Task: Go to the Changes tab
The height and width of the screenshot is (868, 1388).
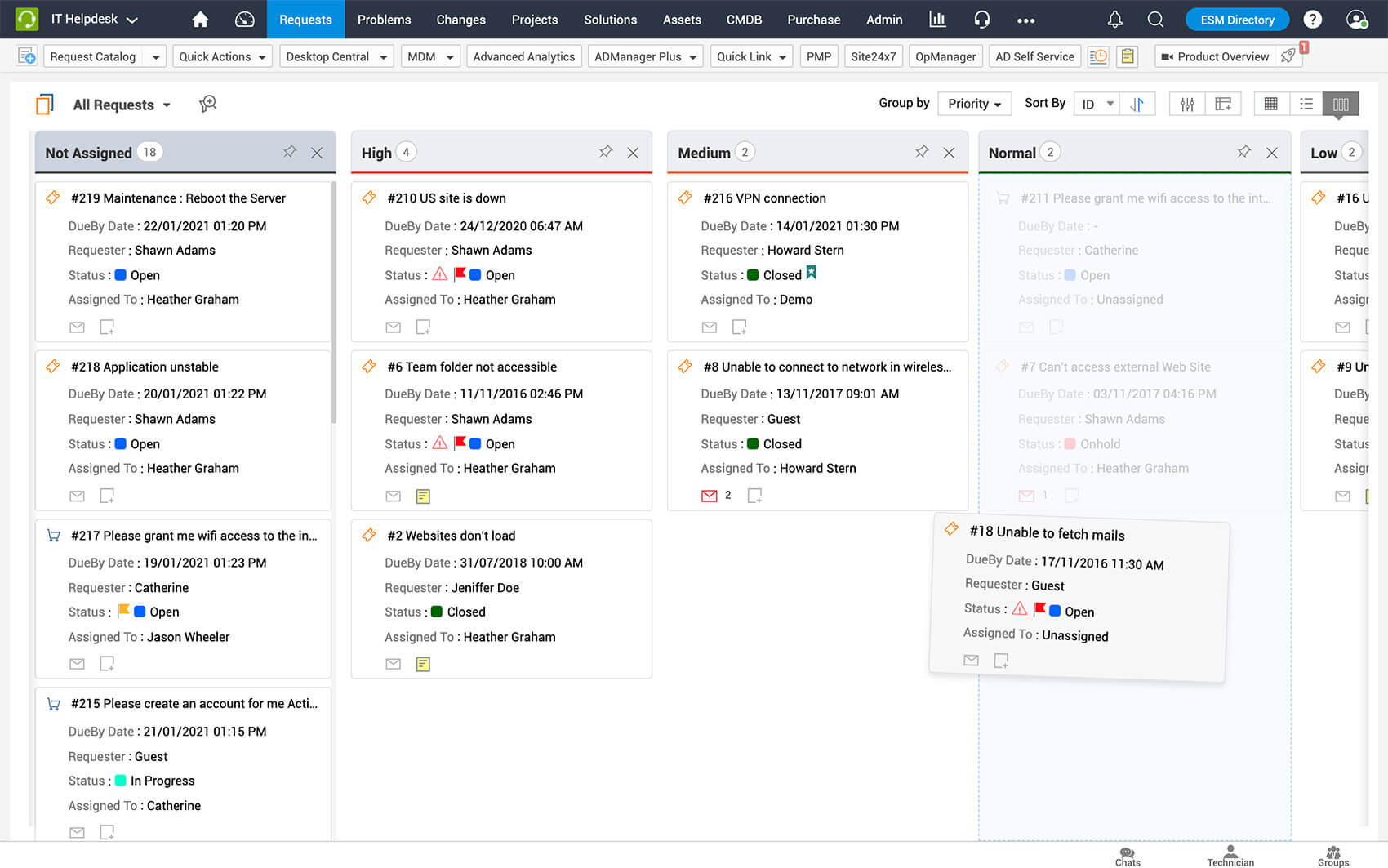Action: (460, 20)
